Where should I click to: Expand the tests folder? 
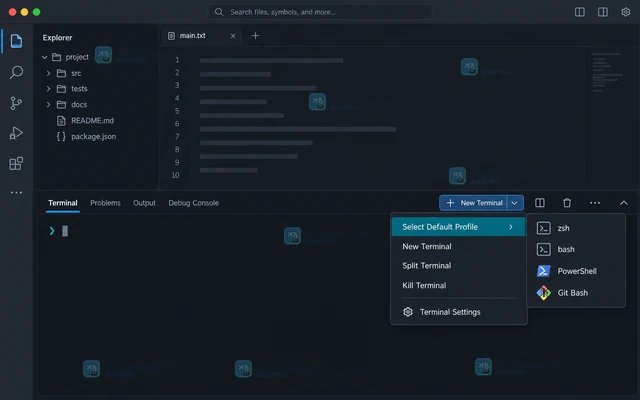(48, 89)
